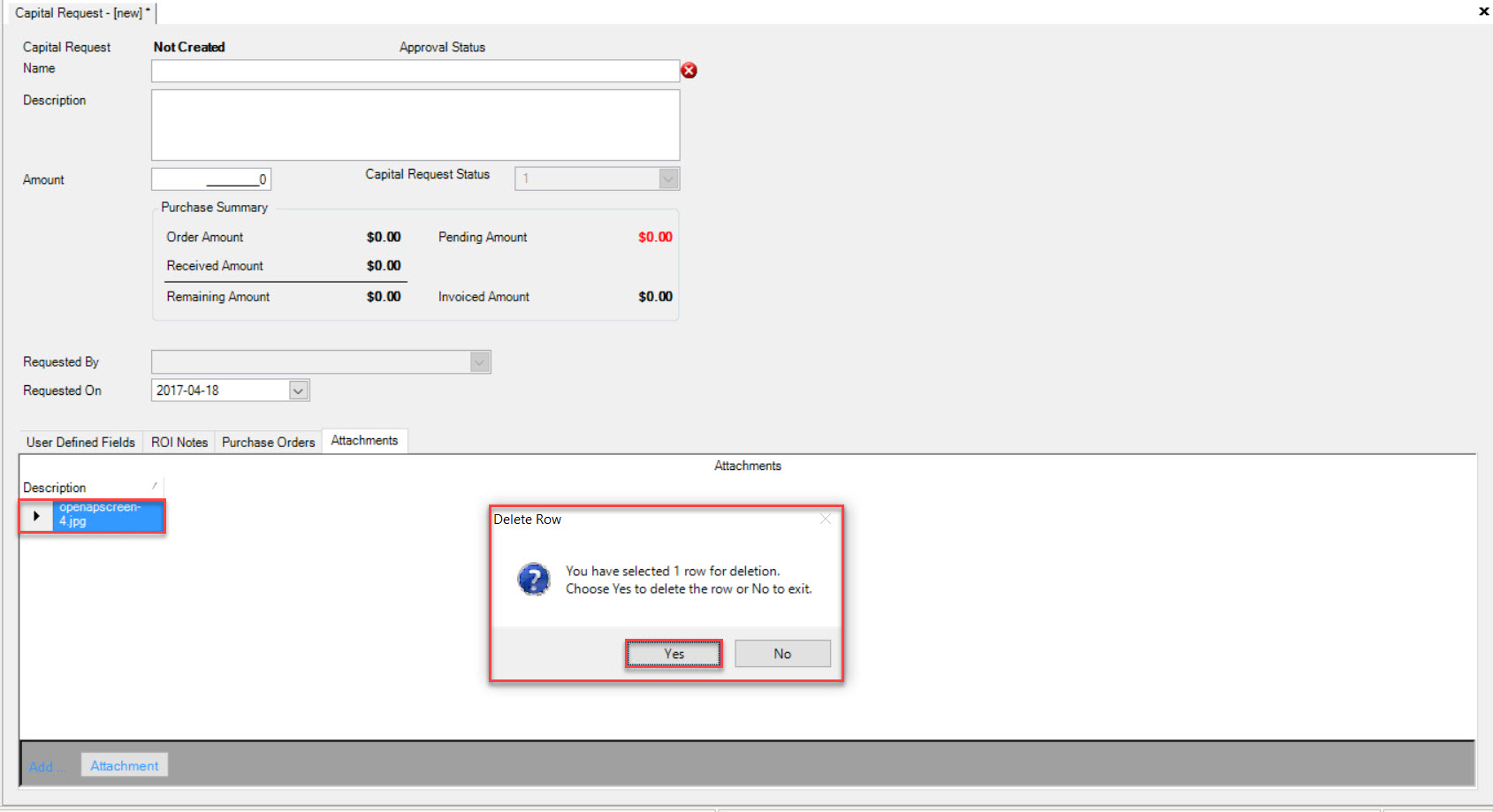Viewport: 1493px width, 812px height.
Task: Click the Capital Request - [new] window tab
Action: click(x=81, y=12)
